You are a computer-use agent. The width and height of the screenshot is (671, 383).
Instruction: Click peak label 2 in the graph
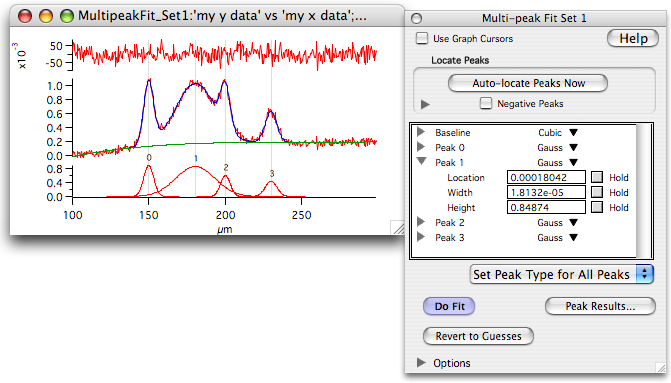click(226, 168)
